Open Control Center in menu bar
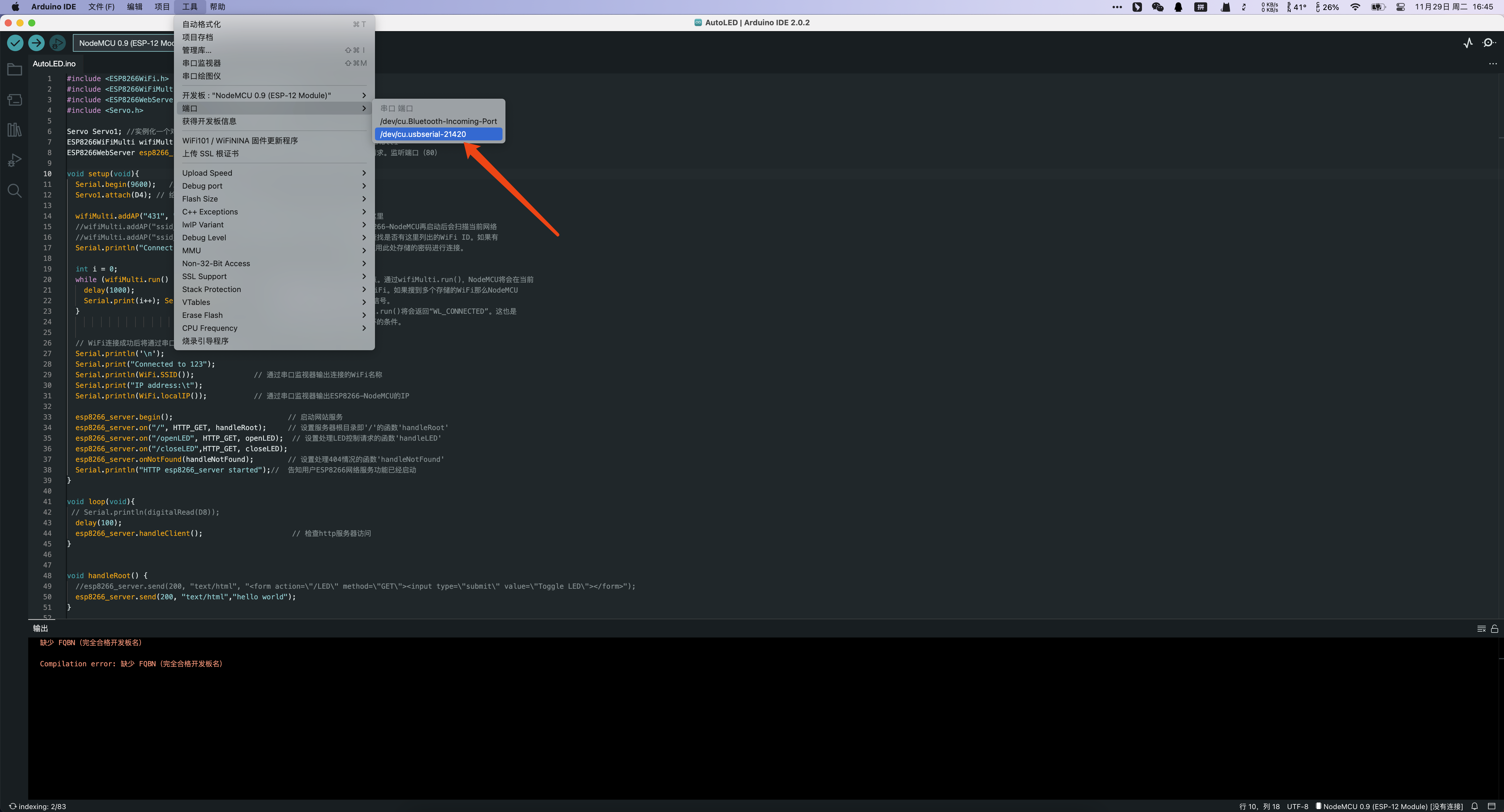 (x=1401, y=7)
